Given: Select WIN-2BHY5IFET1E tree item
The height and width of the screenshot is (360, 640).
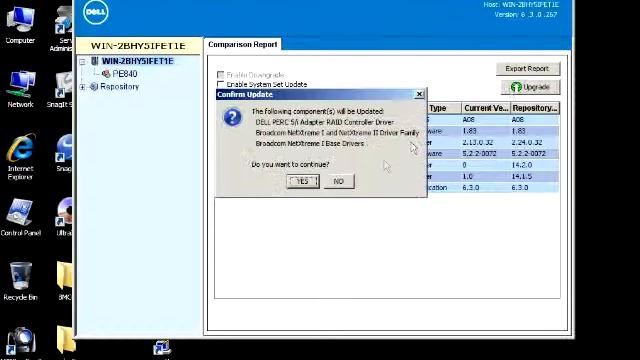Looking at the screenshot, I should pyautogui.click(x=138, y=61).
